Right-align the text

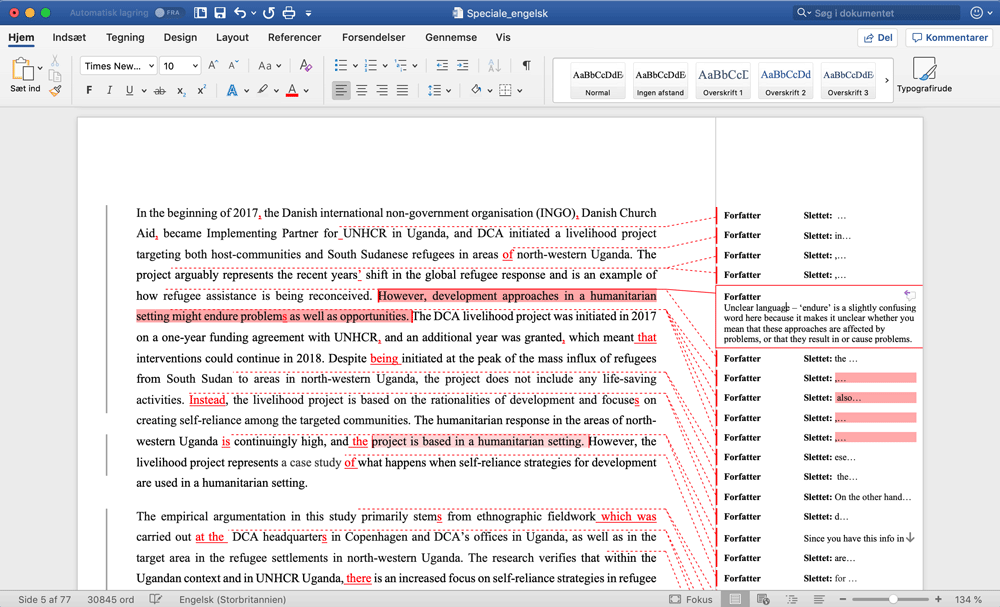tap(382, 91)
